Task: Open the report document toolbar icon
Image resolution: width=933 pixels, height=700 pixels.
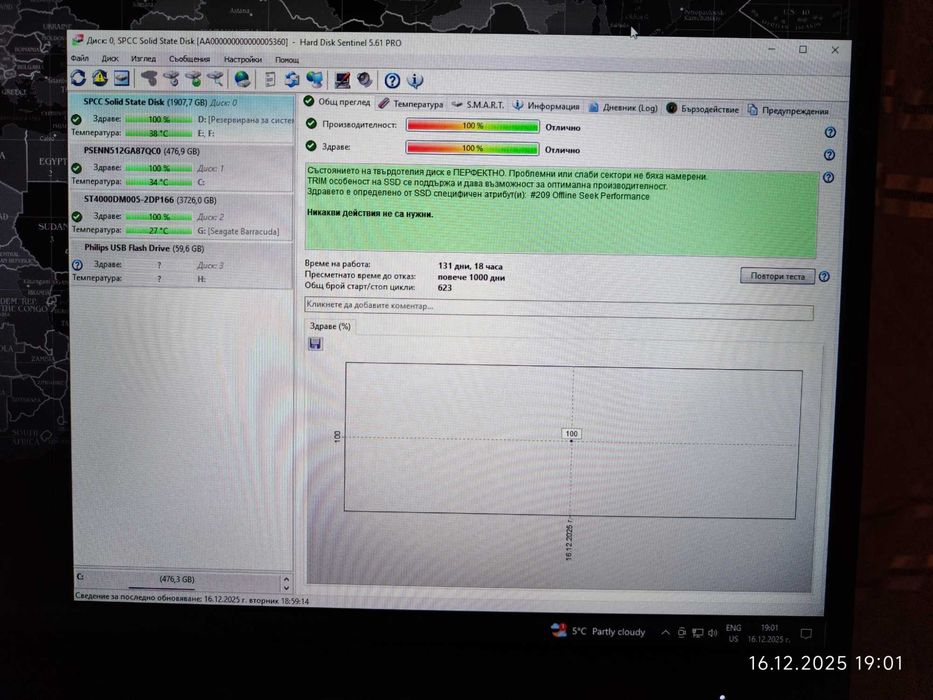Action: pyautogui.click(x=270, y=79)
